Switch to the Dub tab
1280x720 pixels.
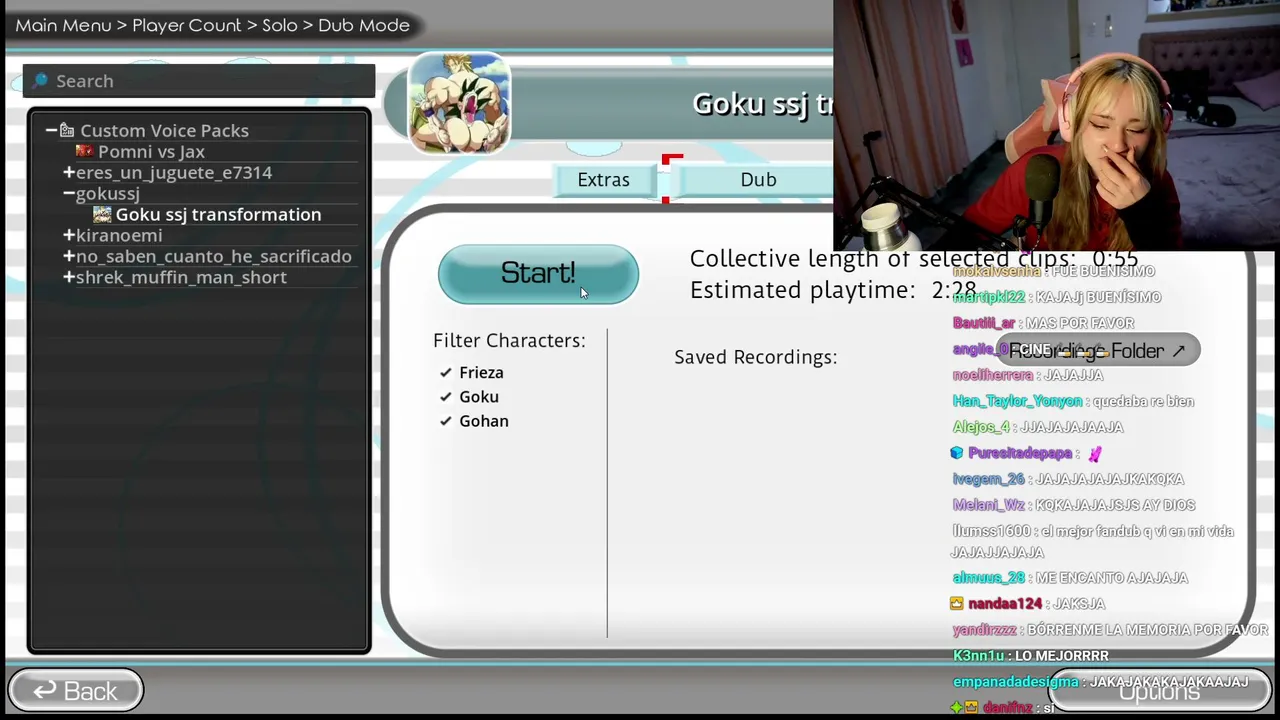(x=758, y=180)
